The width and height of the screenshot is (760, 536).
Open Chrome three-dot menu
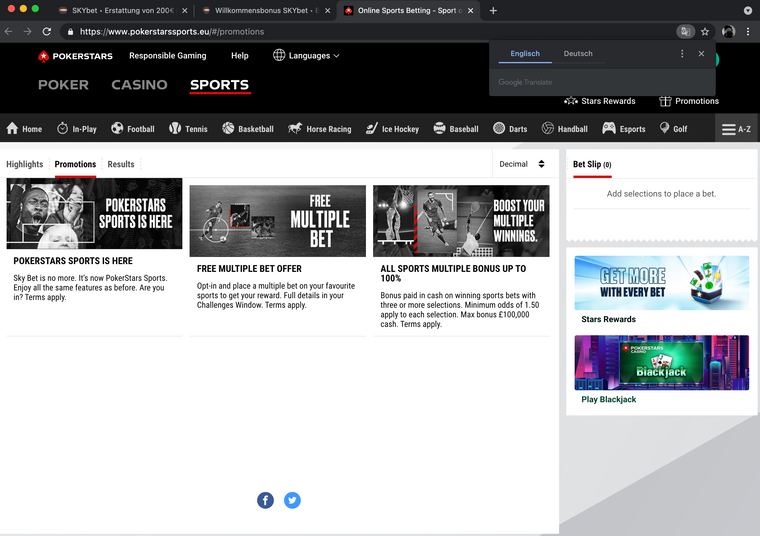coord(748,32)
